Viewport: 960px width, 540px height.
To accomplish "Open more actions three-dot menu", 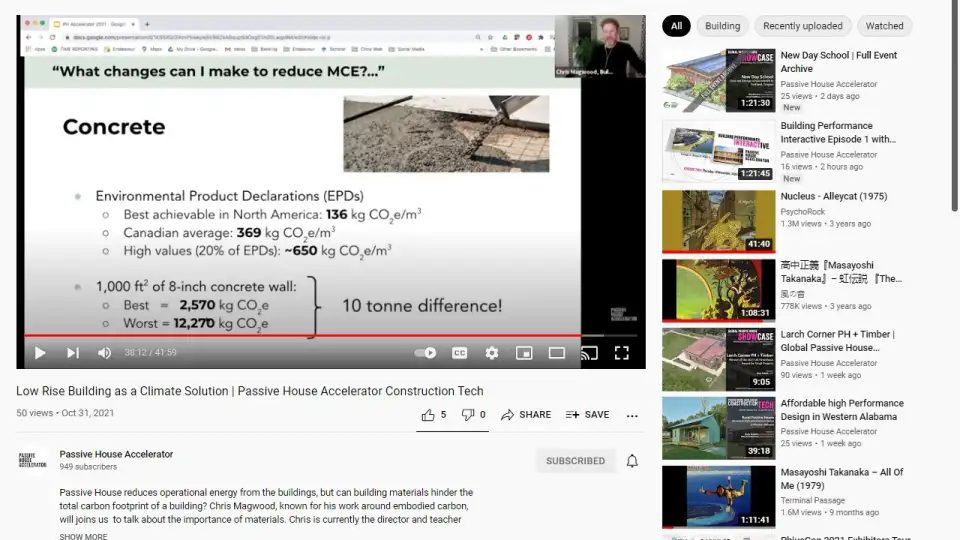I will [632, 415].
